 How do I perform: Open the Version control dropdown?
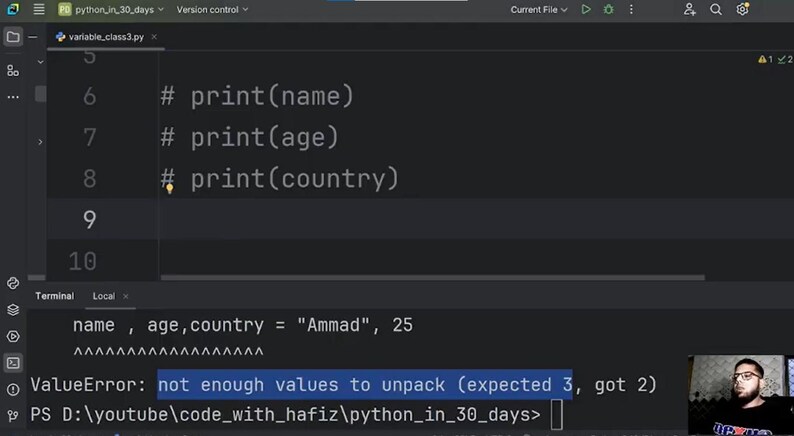pos(212,10)
